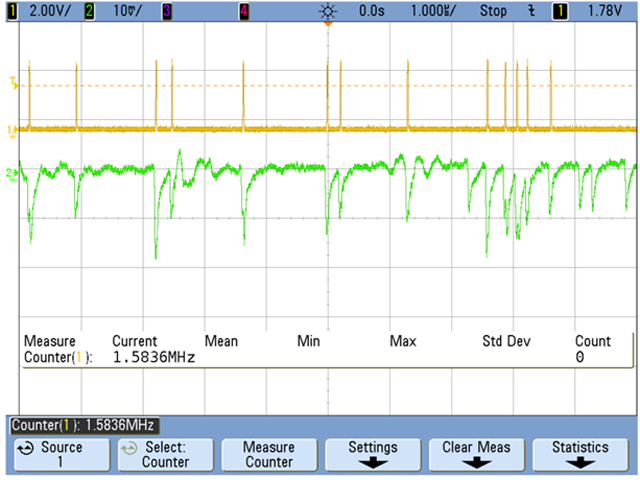Click the Stop run status
This screenshot has height=480, width=640.
493,11
